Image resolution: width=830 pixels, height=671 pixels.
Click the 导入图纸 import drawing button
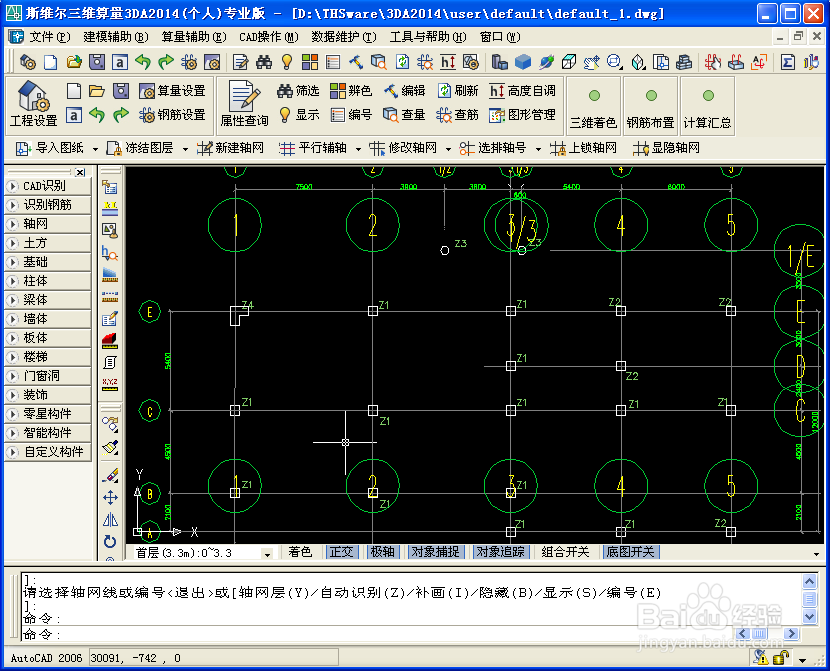(x=49, y=148)
